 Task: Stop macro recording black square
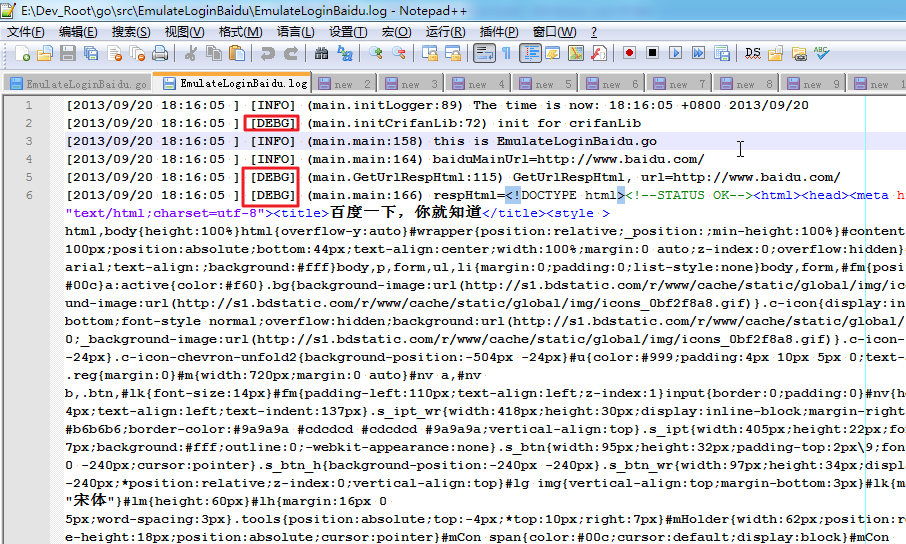pyautogui.click(x=652, y=53)
